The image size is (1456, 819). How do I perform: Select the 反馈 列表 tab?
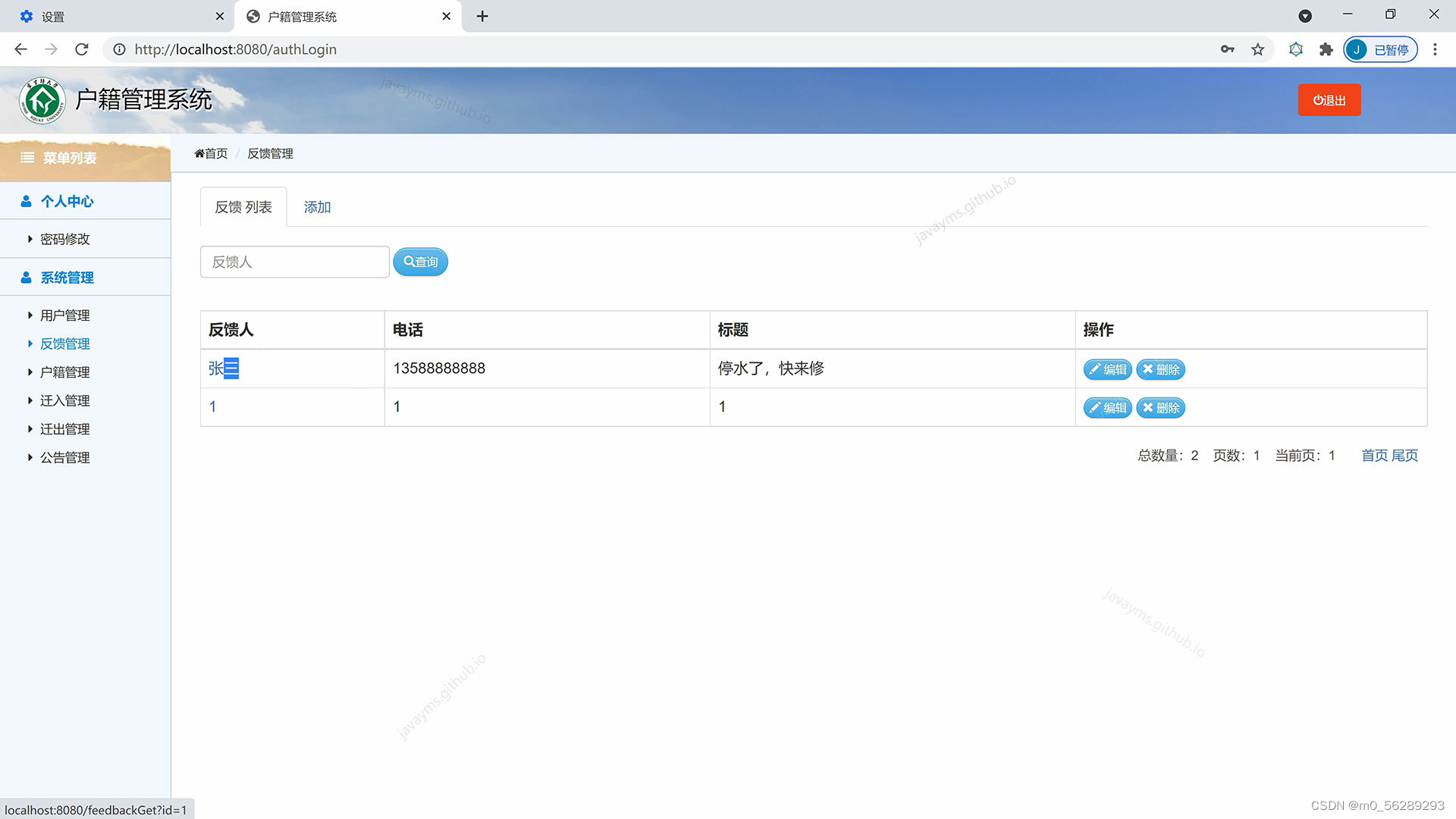pyautogui.click(x=243, y=207)
